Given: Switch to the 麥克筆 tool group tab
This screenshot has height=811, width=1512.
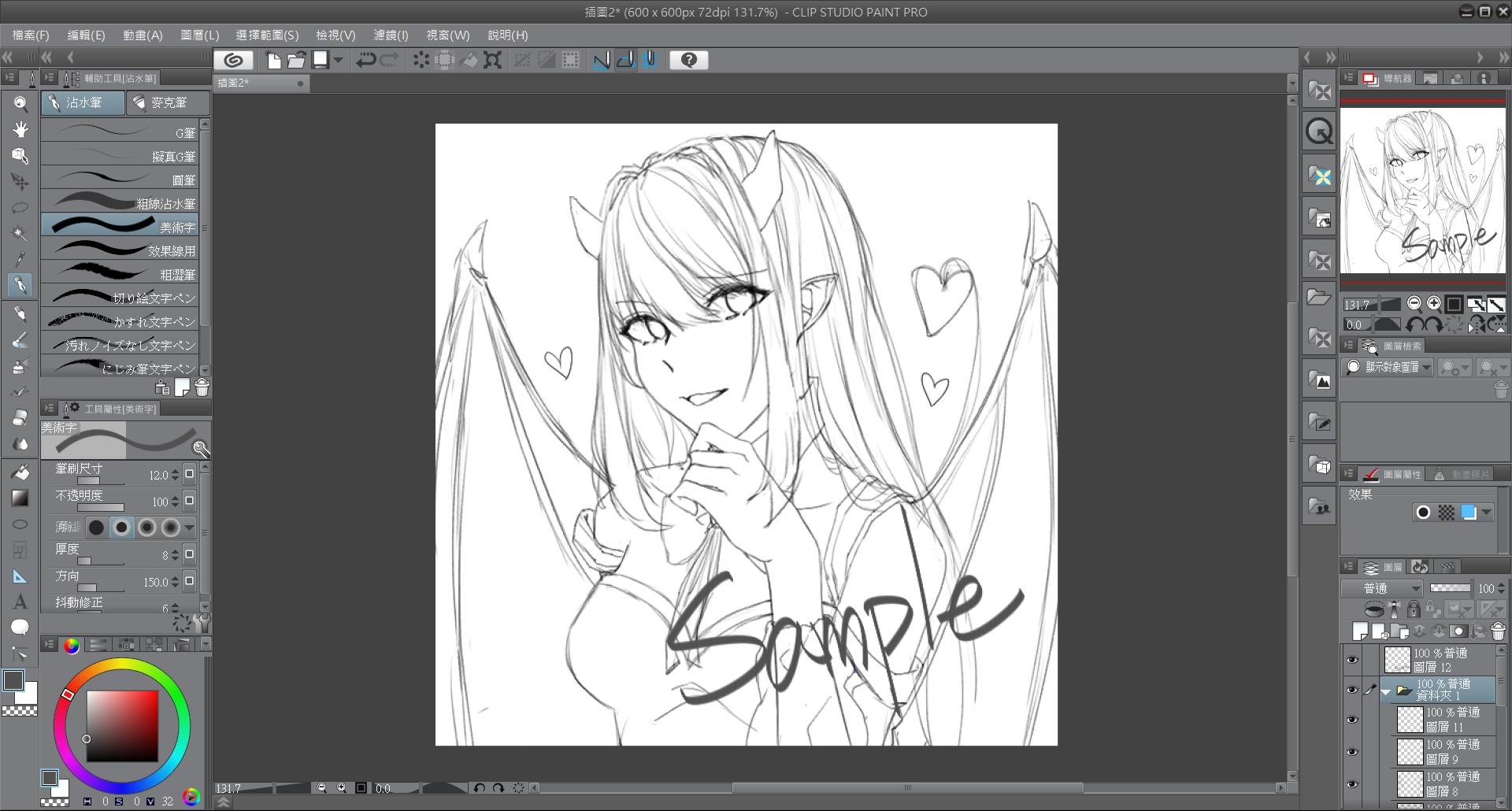Looking at the screenshot, I should [x=169, y=103].
